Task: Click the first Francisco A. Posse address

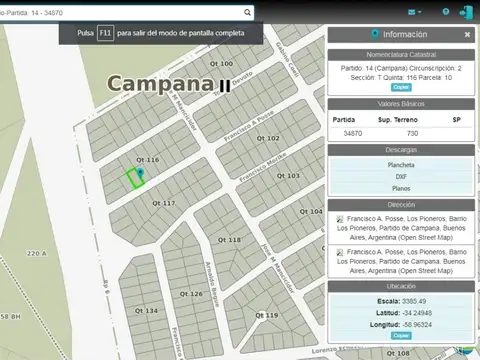Action: (x=401, y=228)
